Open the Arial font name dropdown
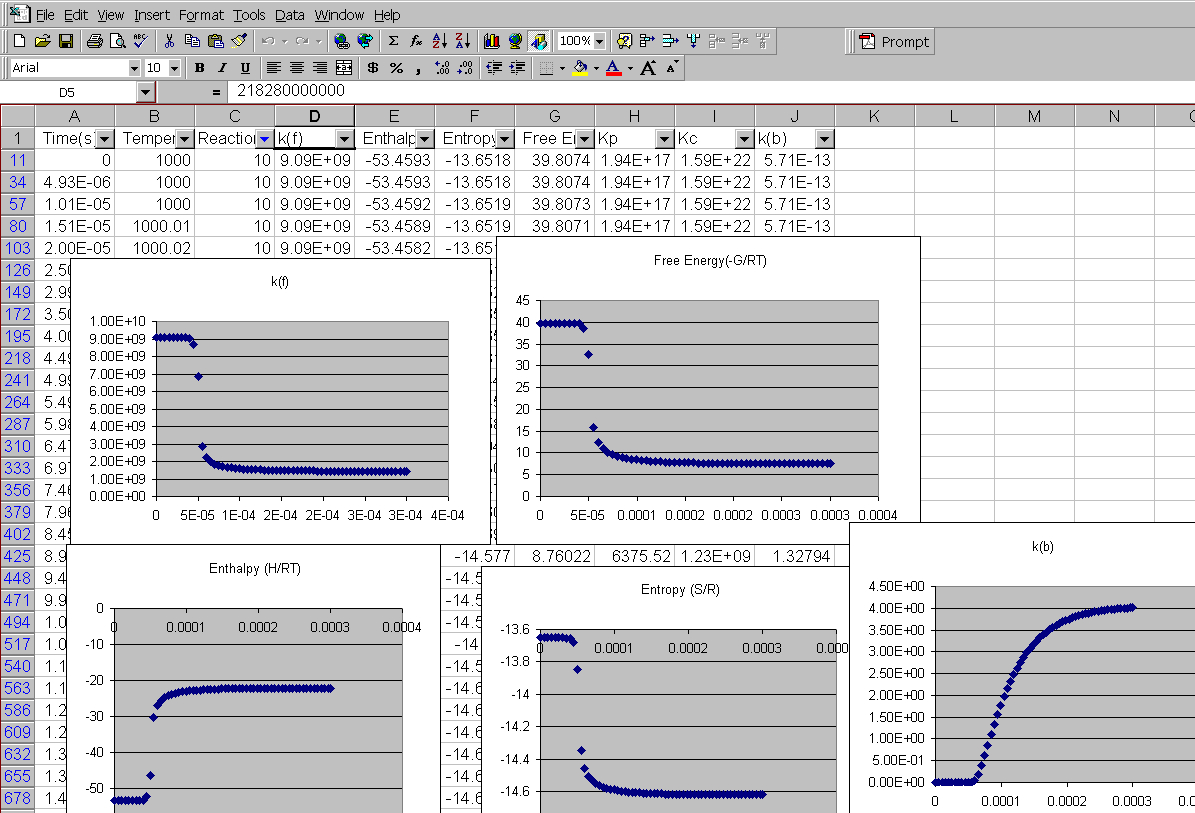Viewport: 1195px width, 813px height. tap(134, 68)
